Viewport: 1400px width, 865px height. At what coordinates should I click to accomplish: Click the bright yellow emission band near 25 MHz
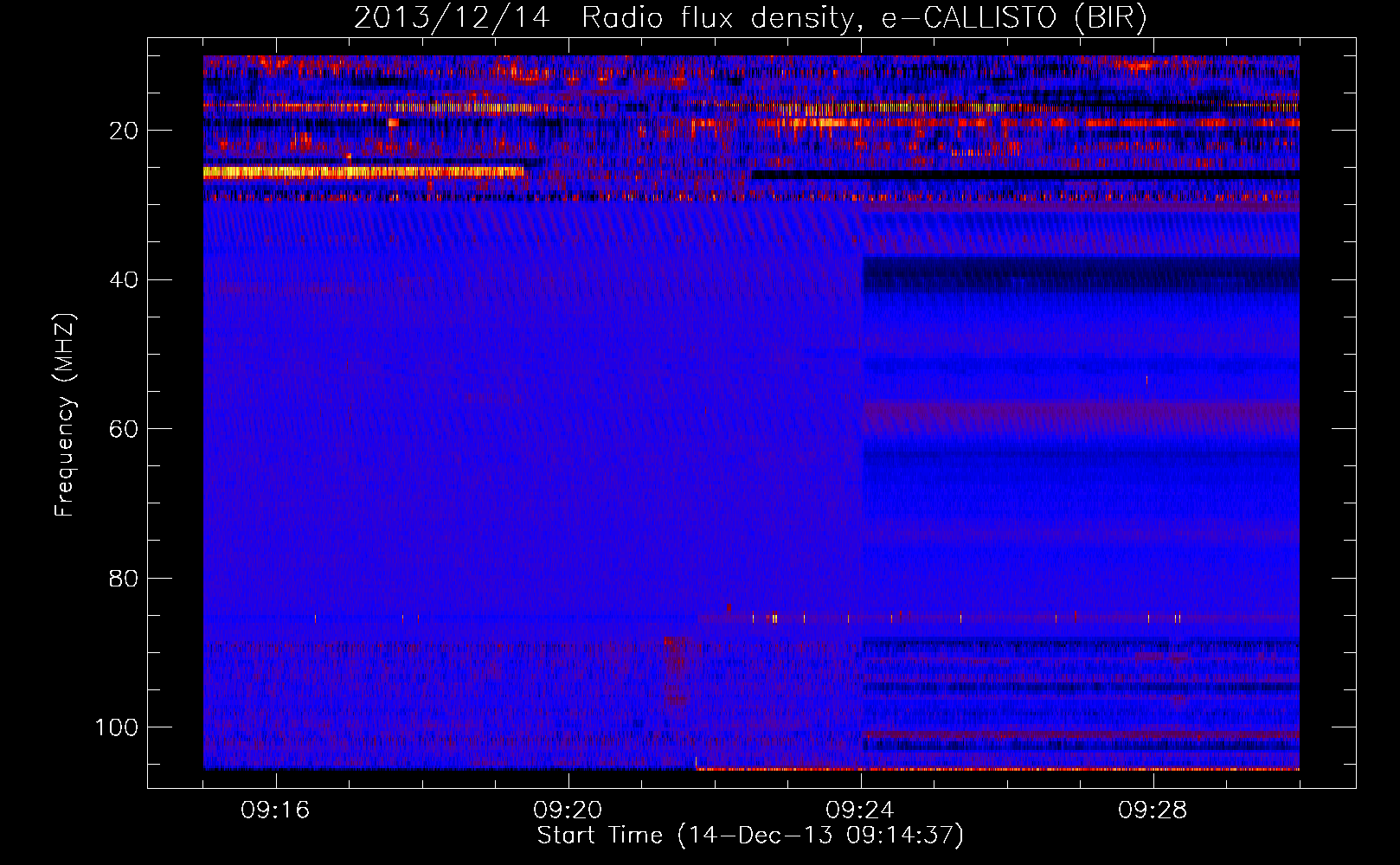(x=363, y=172)
